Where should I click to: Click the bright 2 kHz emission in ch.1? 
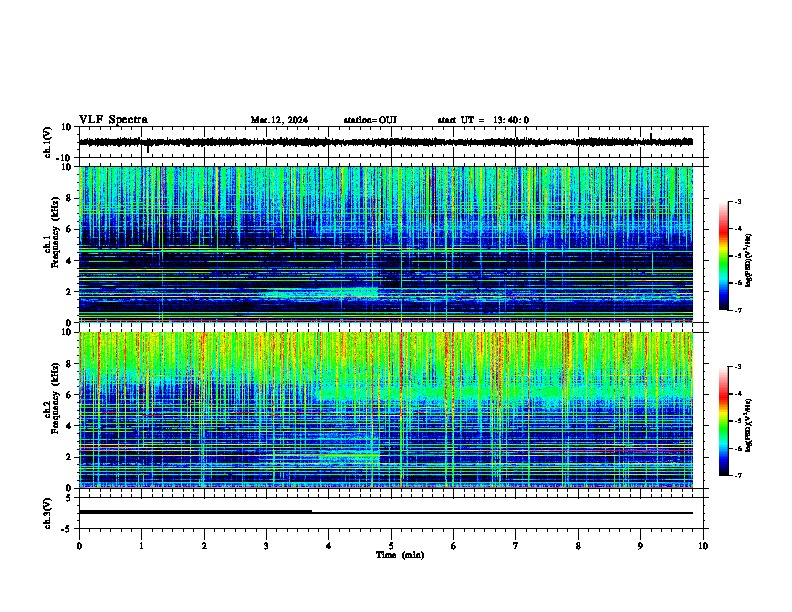(323, 292)
